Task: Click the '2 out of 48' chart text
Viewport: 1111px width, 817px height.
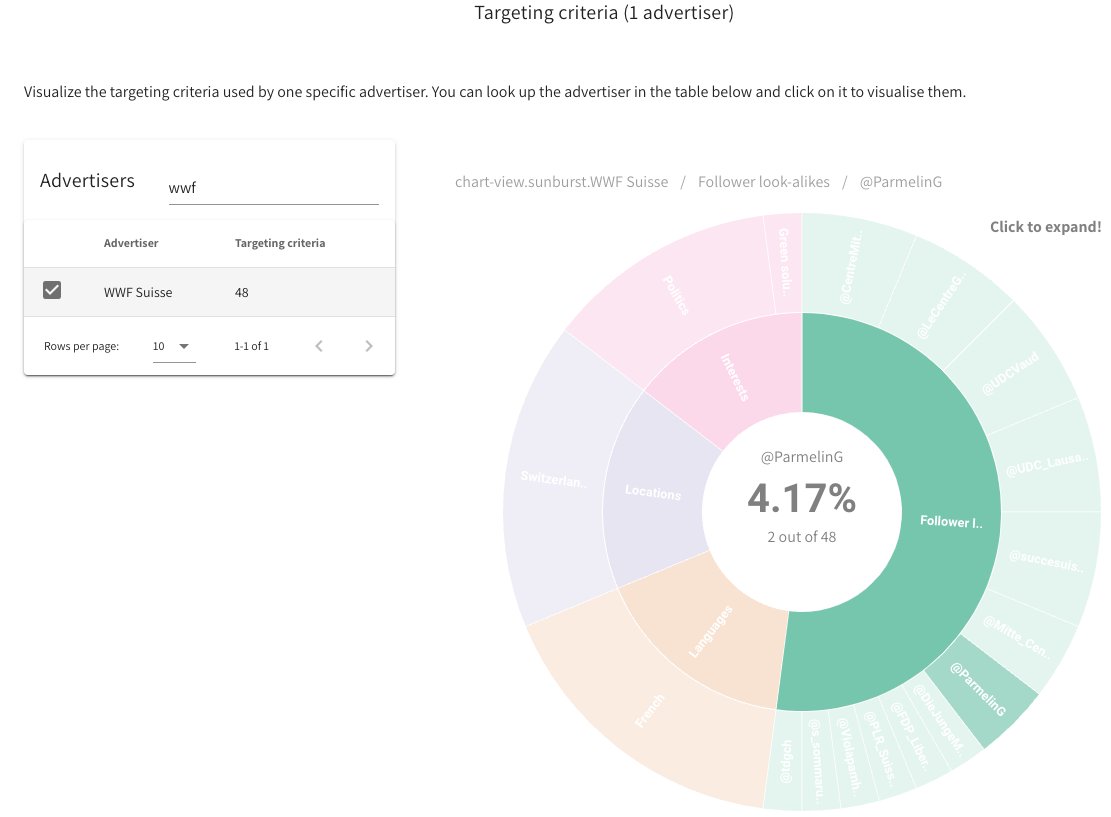Action: click(x=801, y=537)
